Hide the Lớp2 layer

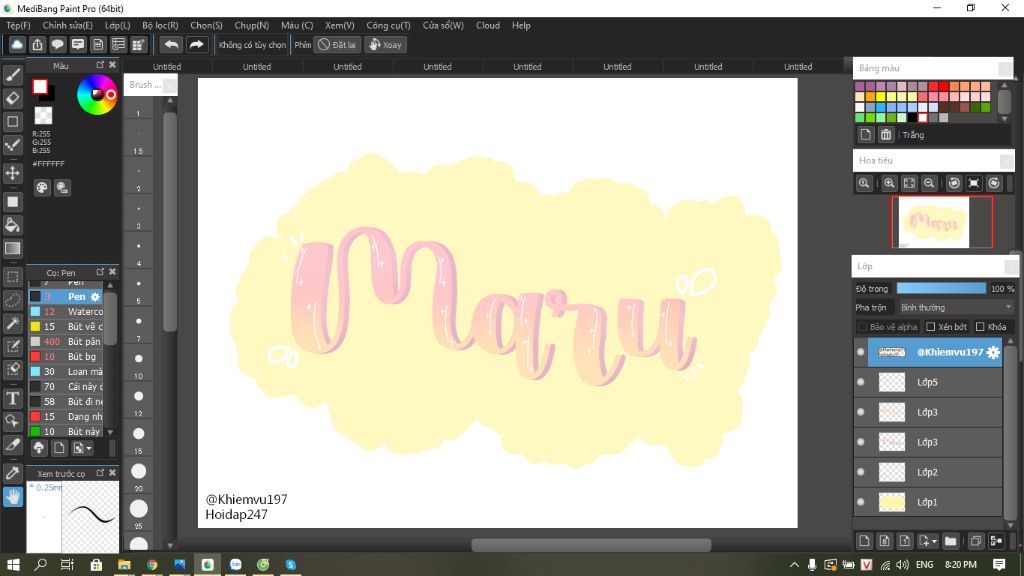(x=861, y=472)
